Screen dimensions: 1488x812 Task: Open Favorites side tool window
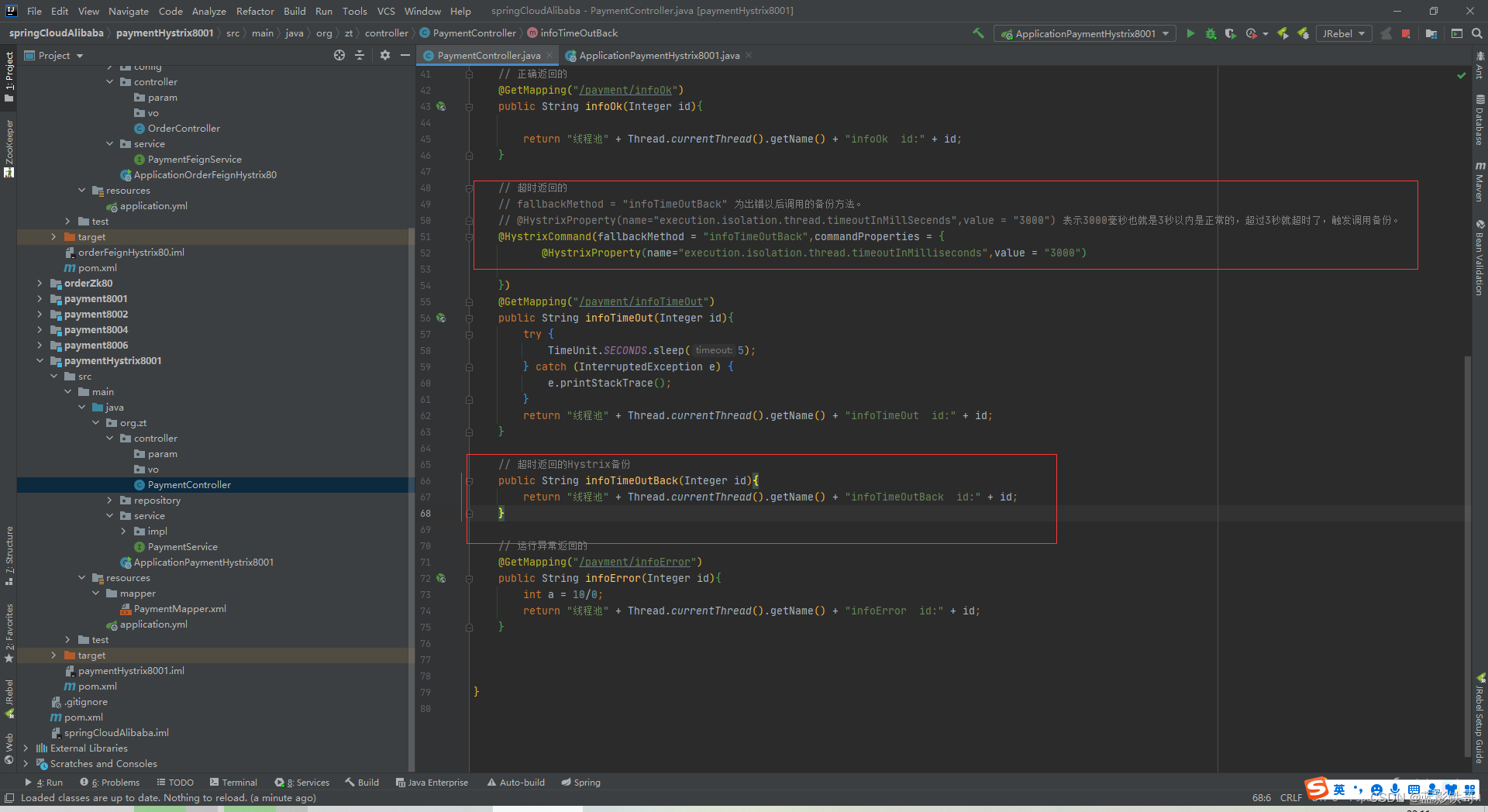(x=9, y=632)
